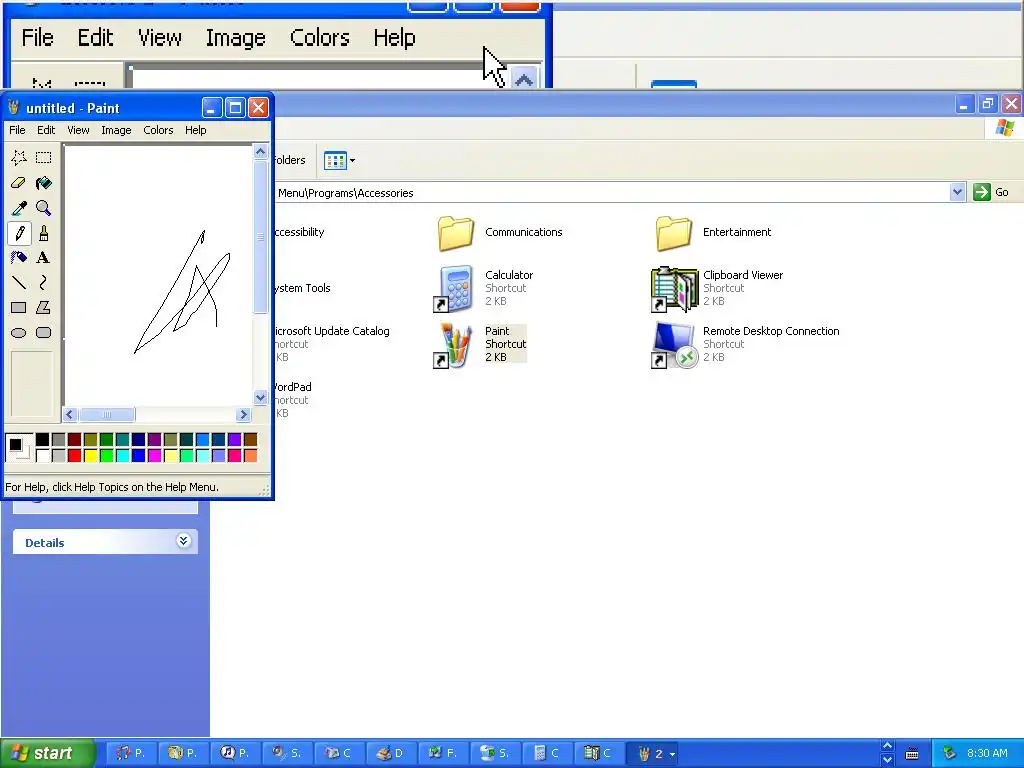Choose the straight Line tool
Viewport: 1024px width, 768px height.
(x=19, y=283)
